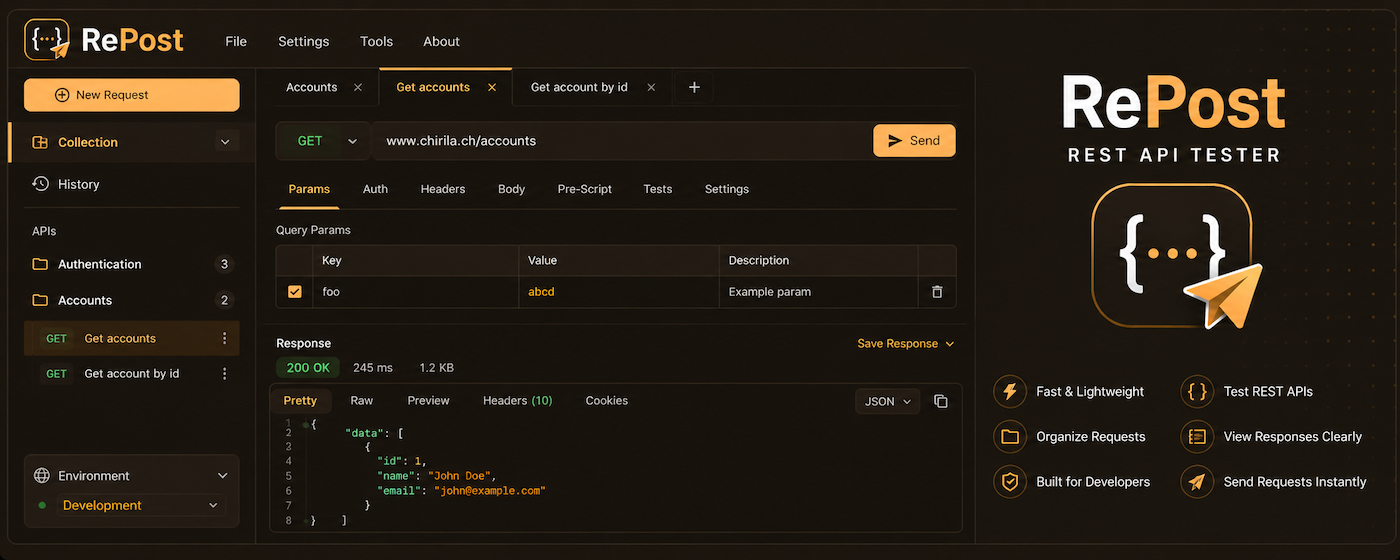Click the URL field www.chirila.ch/accounts
This screenshot has width=1400, height=560.
(x=621, y=141)
